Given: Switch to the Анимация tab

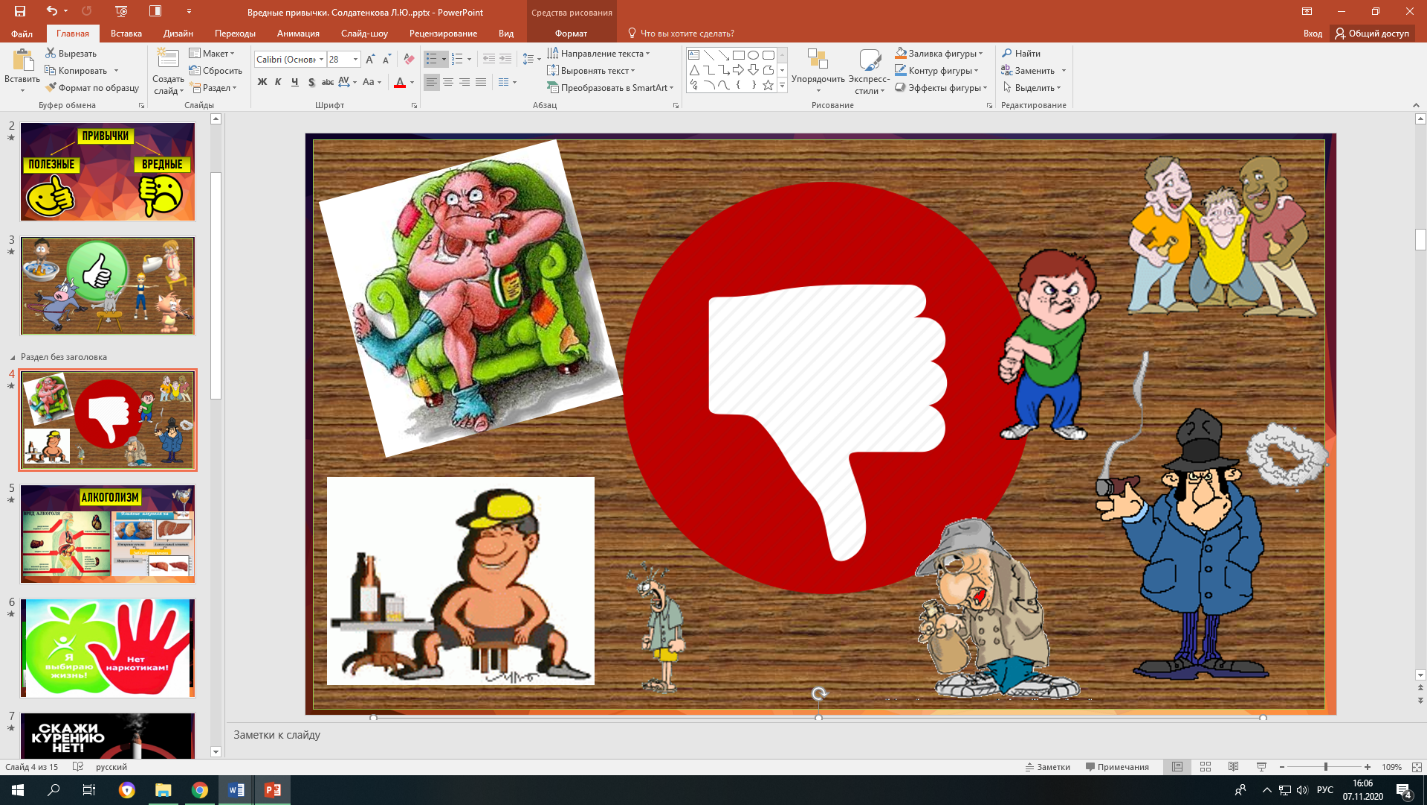Looking at the screenshot, I should click(x=298, y=33).
